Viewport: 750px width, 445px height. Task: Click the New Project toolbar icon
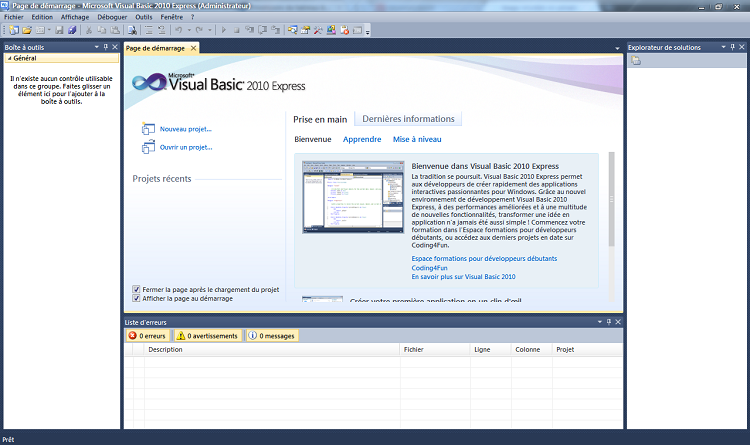[x=13, y=30]
